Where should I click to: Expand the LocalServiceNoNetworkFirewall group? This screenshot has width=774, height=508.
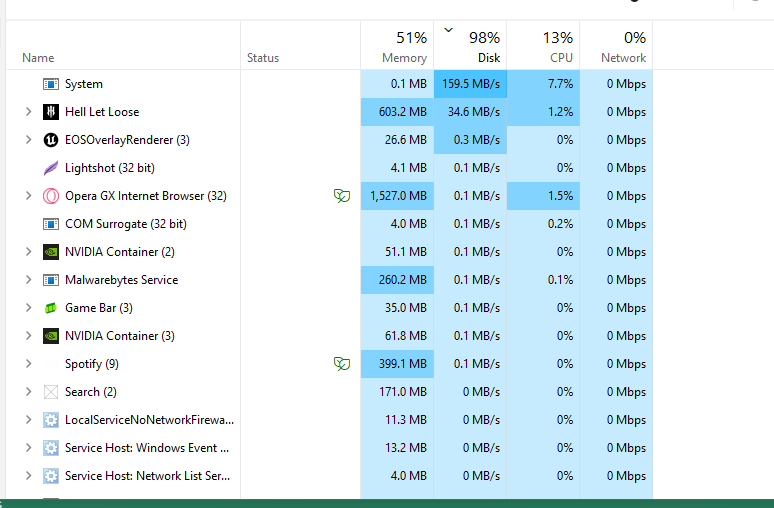[x=29, y=420]
